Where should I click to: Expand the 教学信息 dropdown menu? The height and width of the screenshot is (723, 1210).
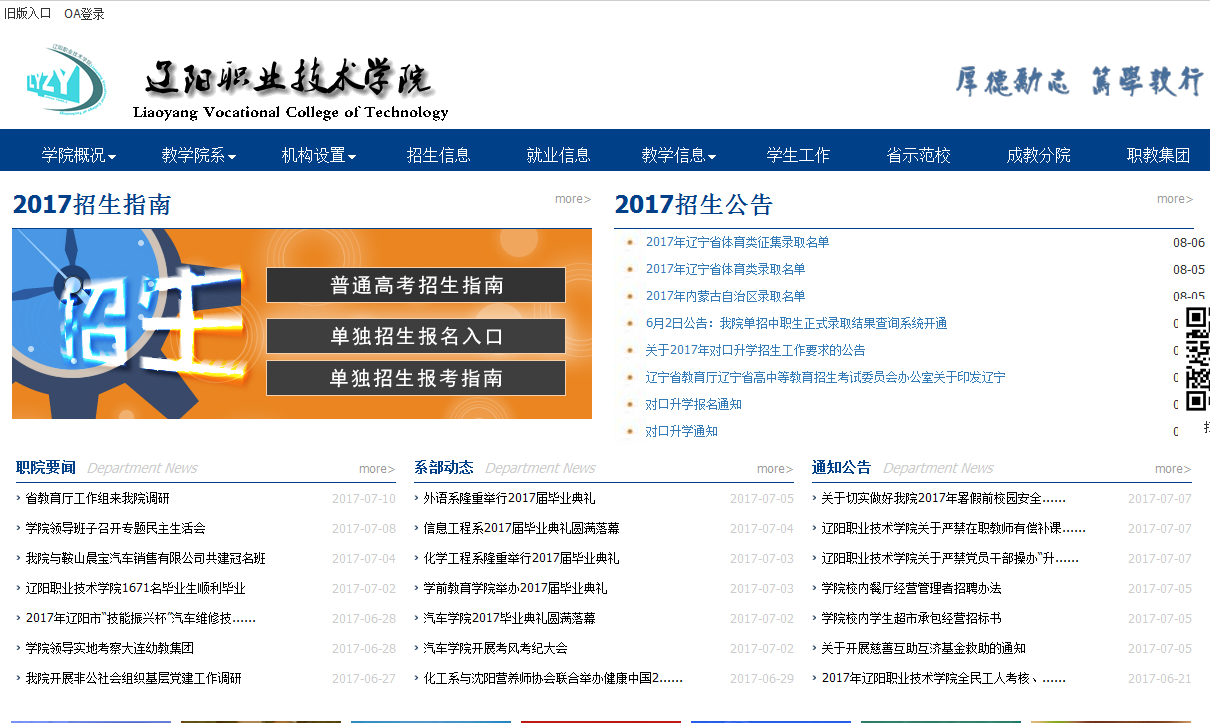679,155
